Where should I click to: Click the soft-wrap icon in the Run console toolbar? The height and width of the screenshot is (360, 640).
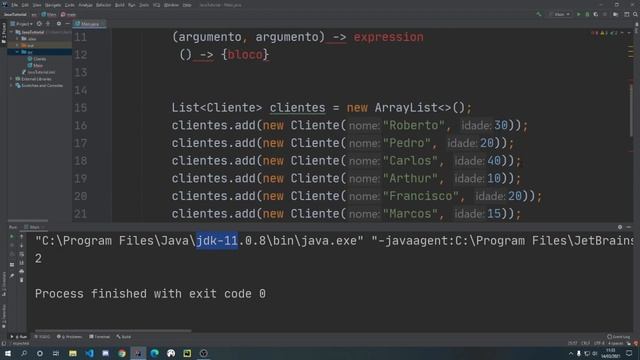click(22, 254)
